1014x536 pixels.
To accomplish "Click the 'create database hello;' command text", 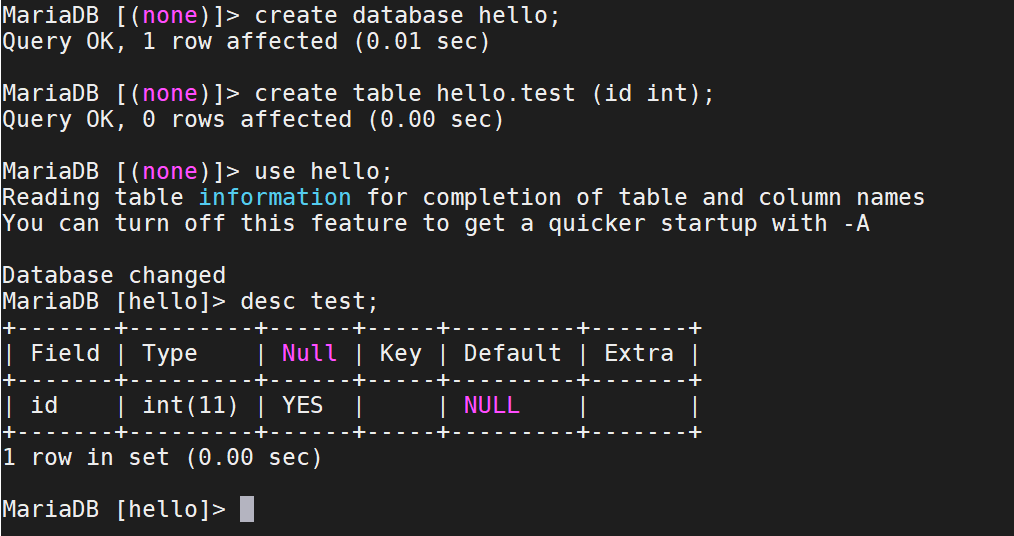I will pos(407,15).
